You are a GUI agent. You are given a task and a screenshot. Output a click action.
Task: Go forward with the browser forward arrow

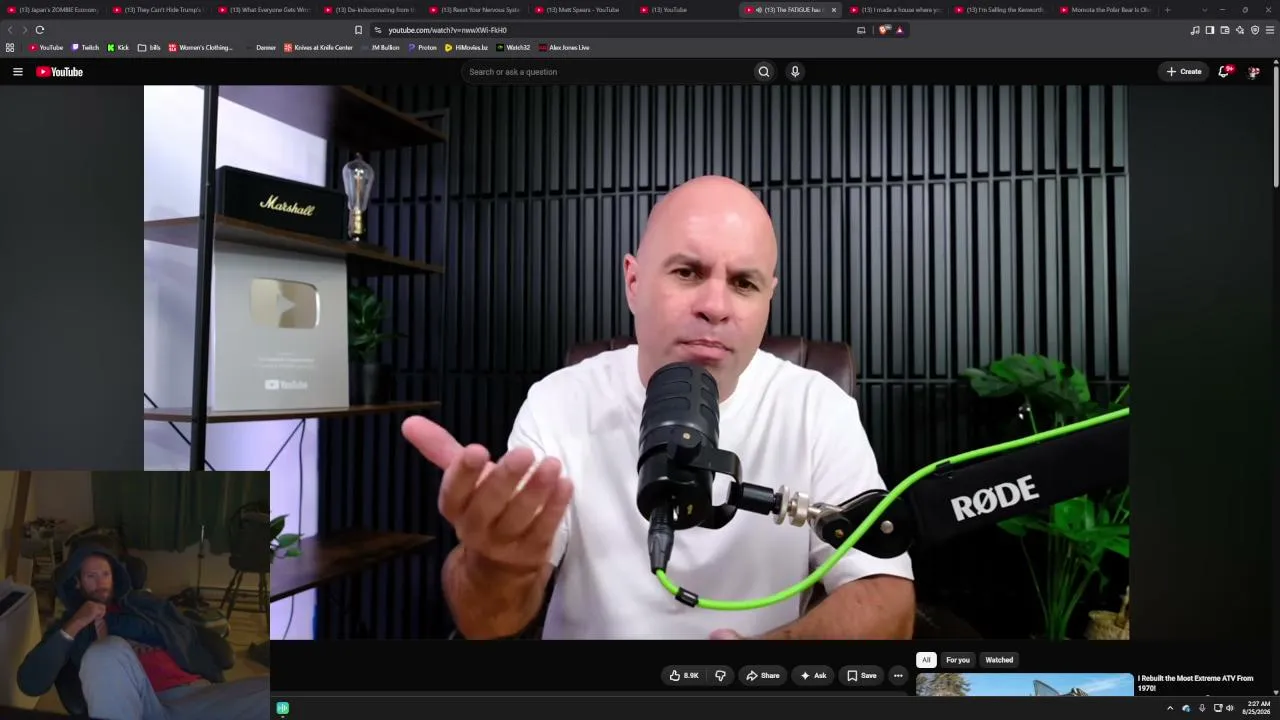pyautogui.click(x=24, y=30)
